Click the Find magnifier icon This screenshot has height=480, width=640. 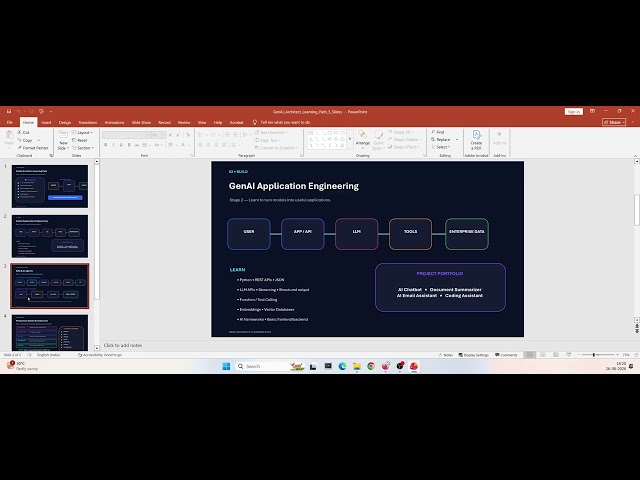point(433,132)
